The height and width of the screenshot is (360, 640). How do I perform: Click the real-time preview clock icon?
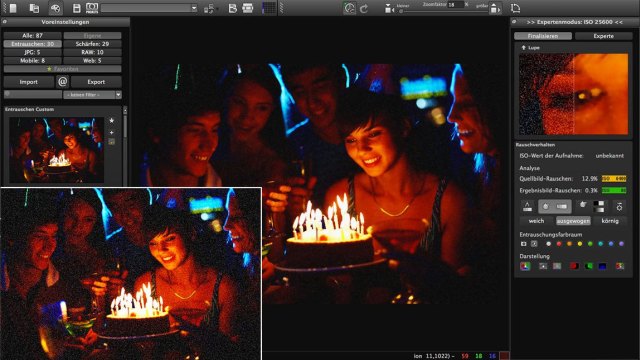pos(349,8)
